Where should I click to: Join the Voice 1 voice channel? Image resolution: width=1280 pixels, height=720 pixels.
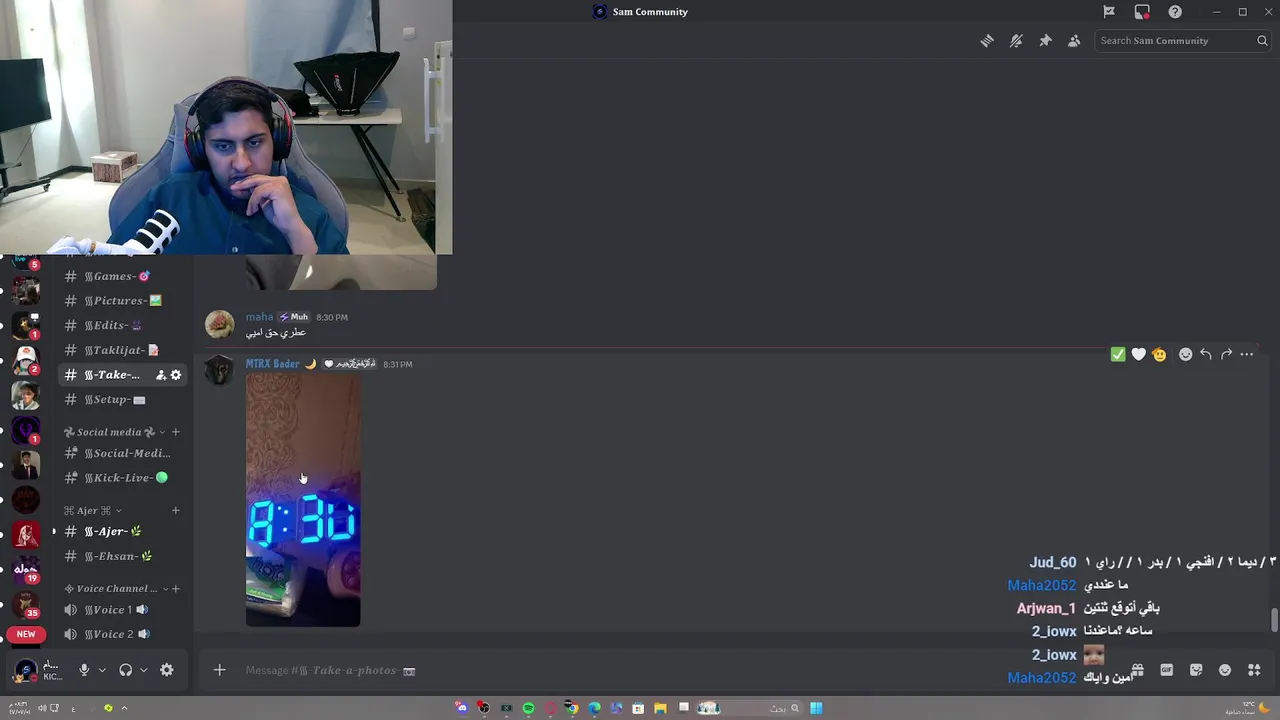coord(124,610)
